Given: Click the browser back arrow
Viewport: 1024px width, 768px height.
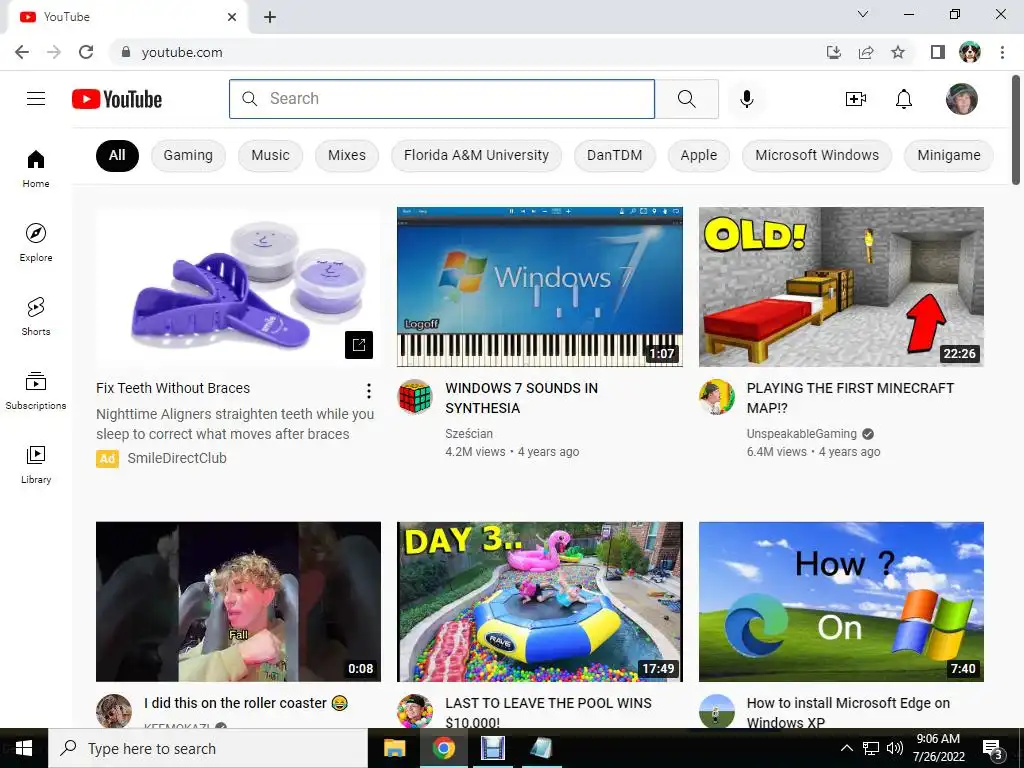Looking at the screenshot, I should [x=22, y=52].
